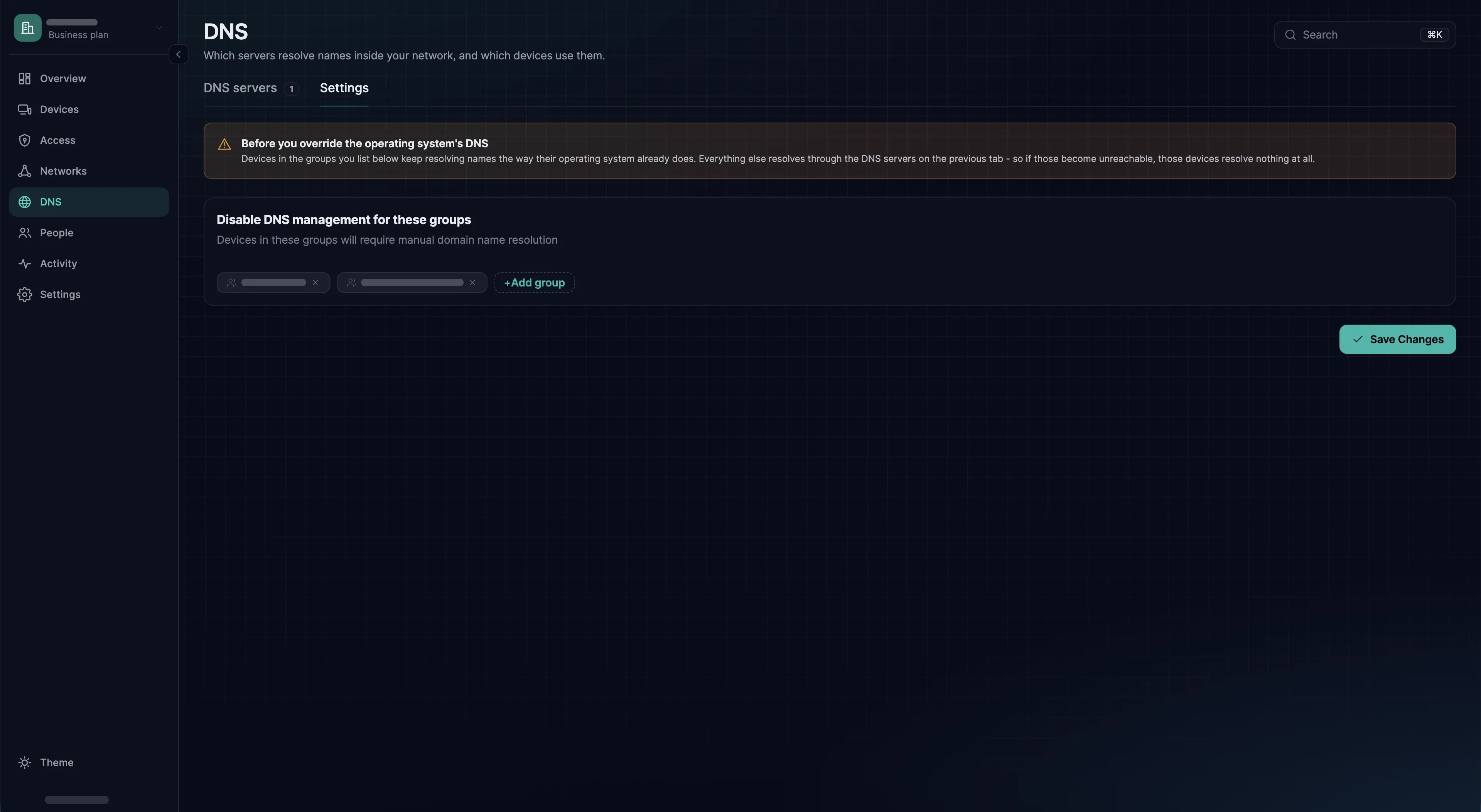
Task: Open the Access section
Action: pos(89,140)
